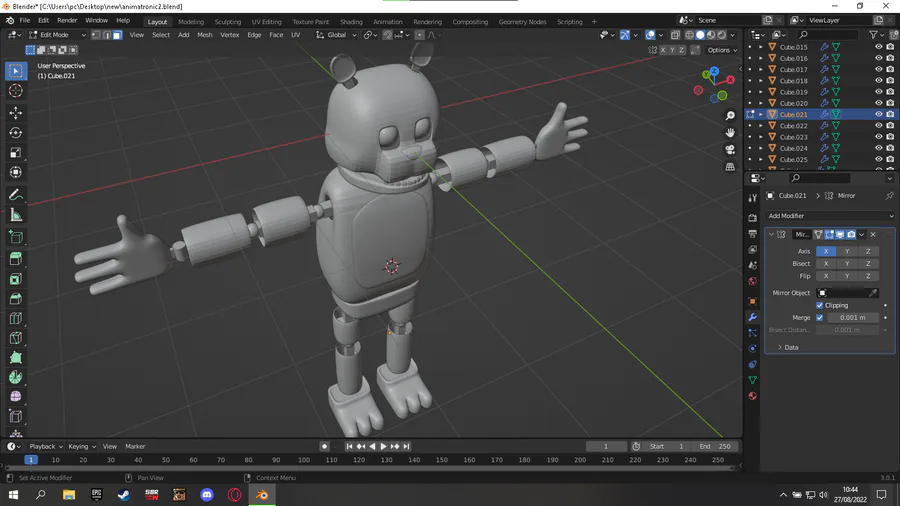Viewport: 900px width, 506px height.
Task: Activate the Move tool
Action: [x=15, y=112]
